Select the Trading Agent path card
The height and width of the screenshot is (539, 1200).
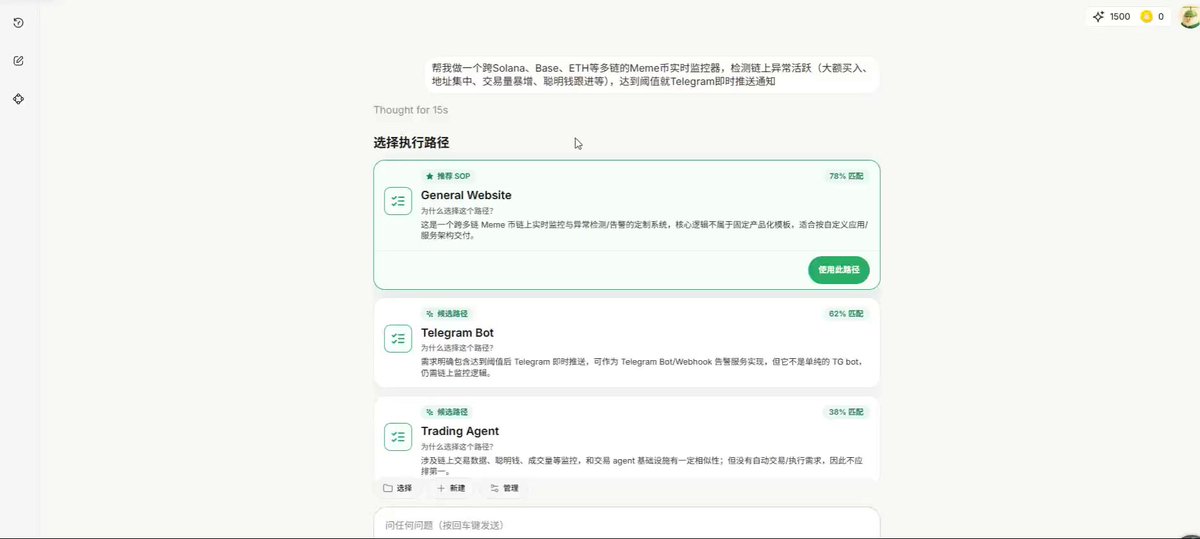click(627, 439)
